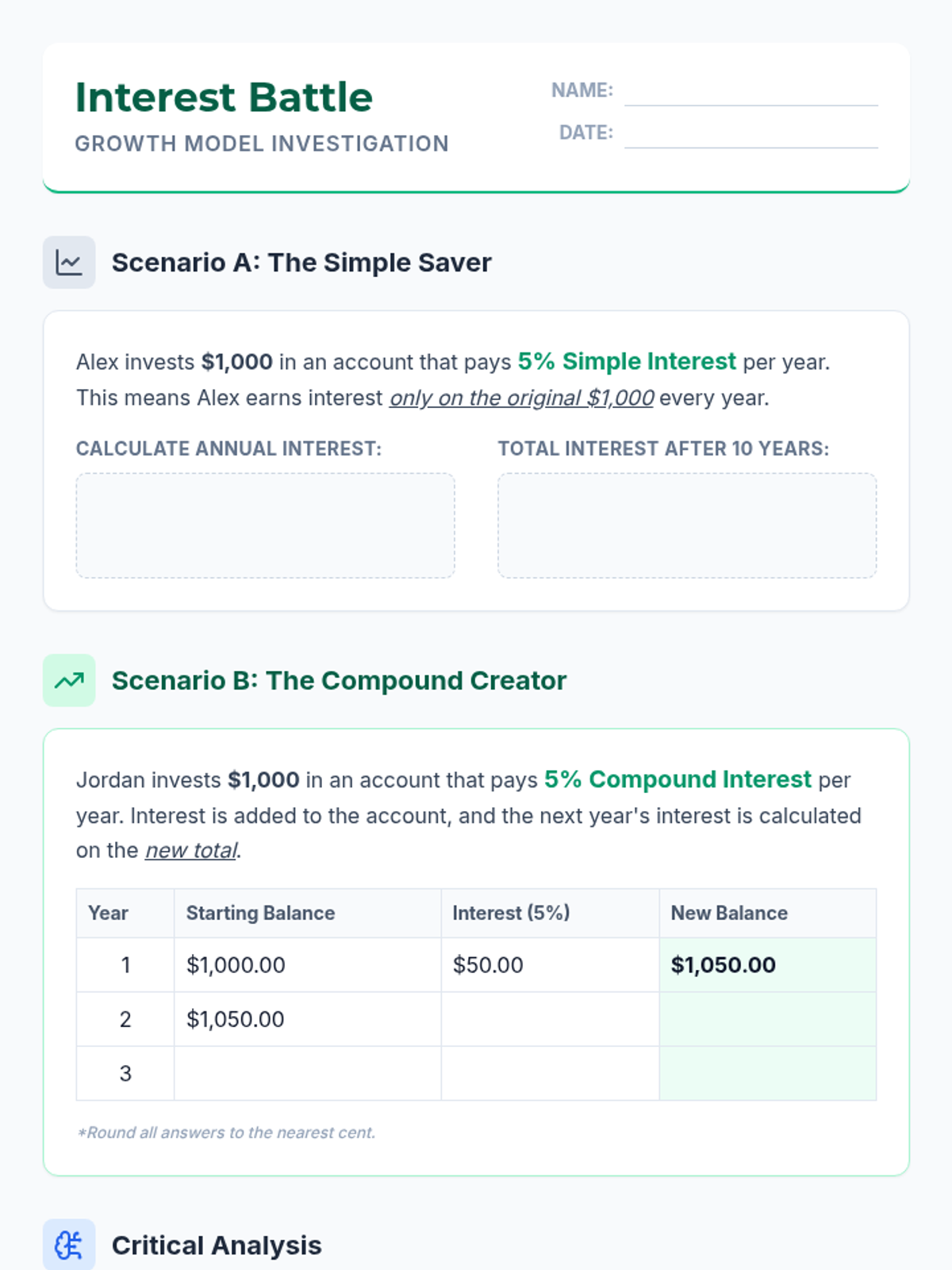Click the Scenario B trending-up arrow icon

69,680
